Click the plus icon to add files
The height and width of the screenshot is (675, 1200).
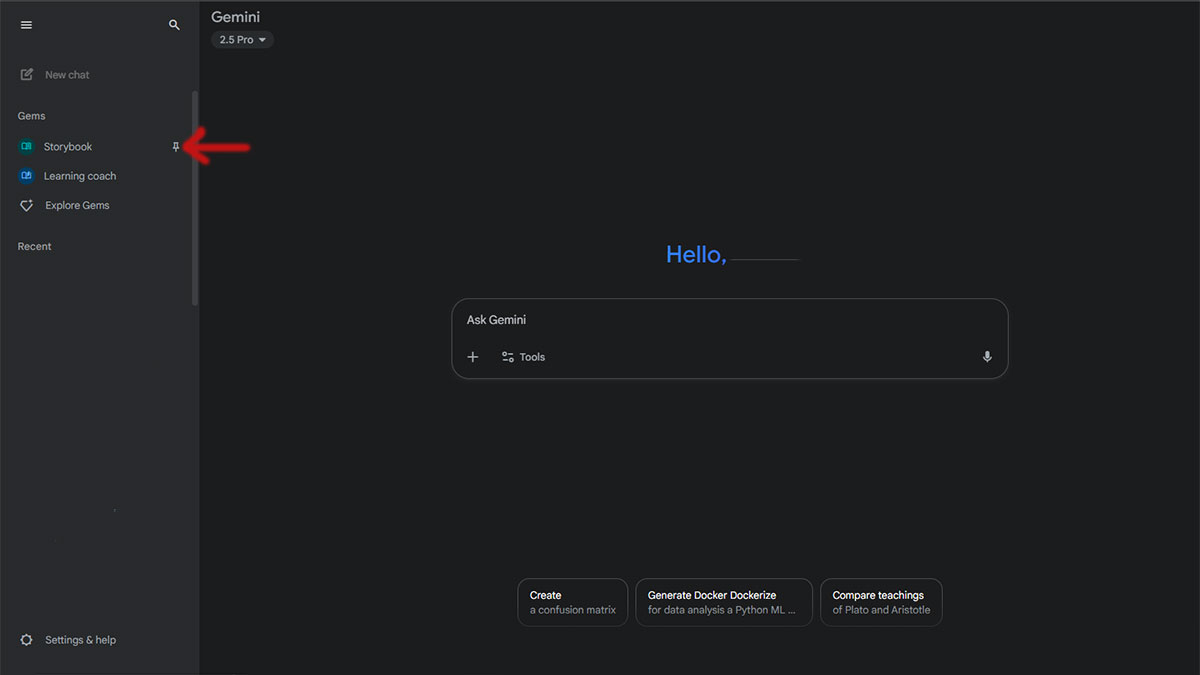473,357
